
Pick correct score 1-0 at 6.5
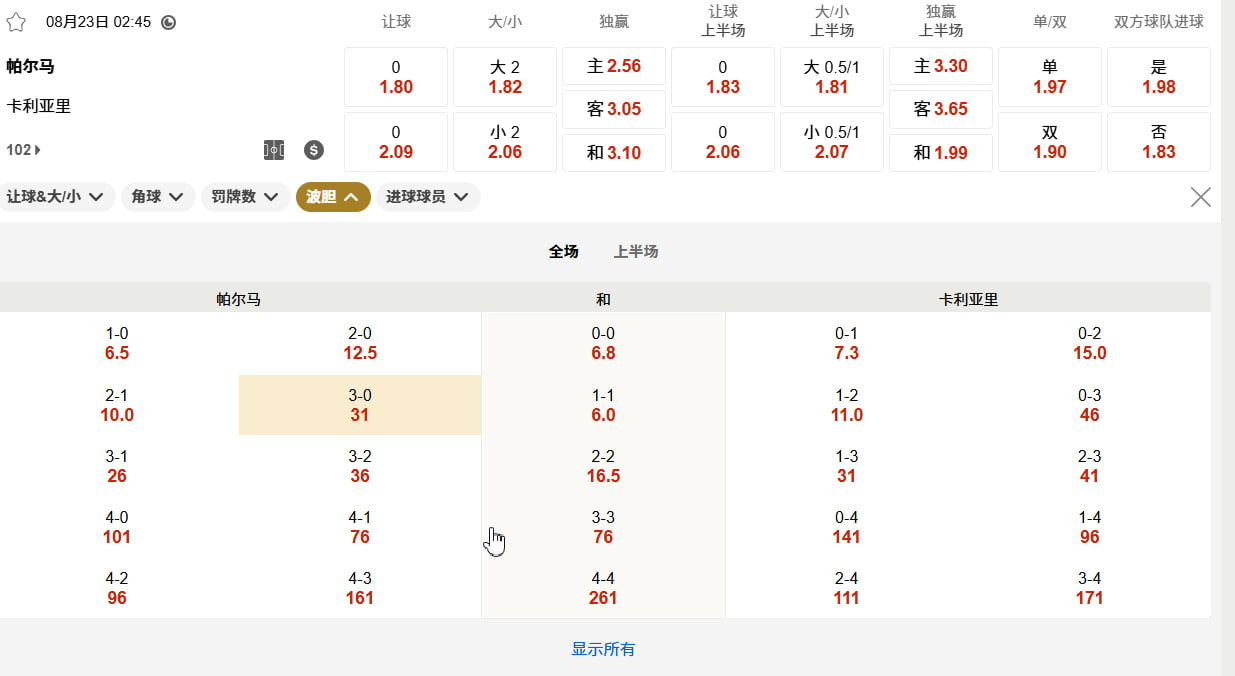click(117, 343)
